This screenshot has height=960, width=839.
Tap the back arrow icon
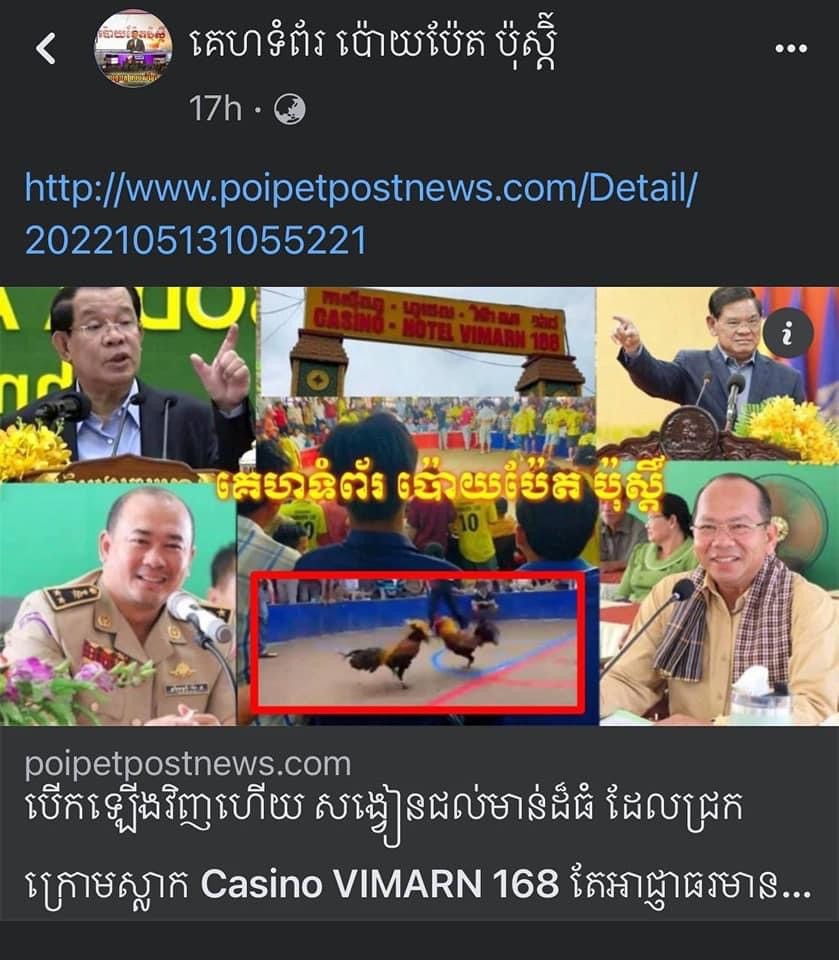(46, 49)
